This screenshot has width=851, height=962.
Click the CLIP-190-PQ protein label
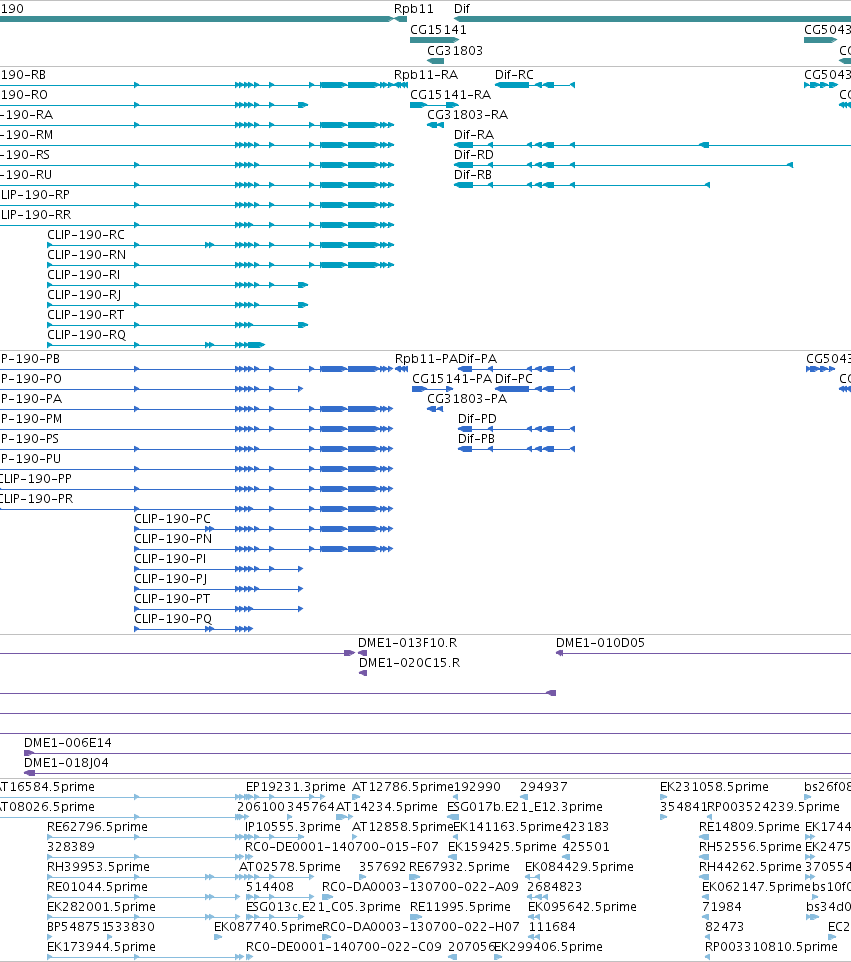point(173,618)
